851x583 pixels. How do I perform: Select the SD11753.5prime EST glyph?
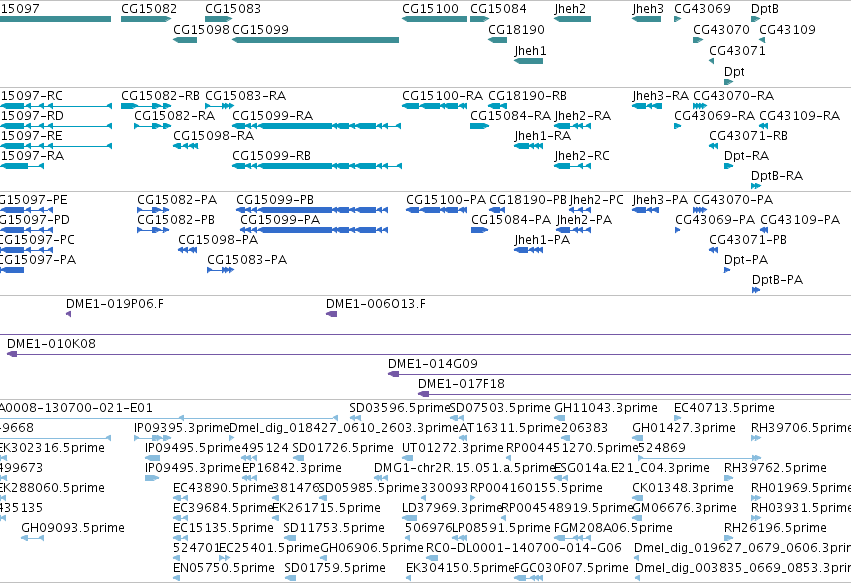tap(290, 538)
